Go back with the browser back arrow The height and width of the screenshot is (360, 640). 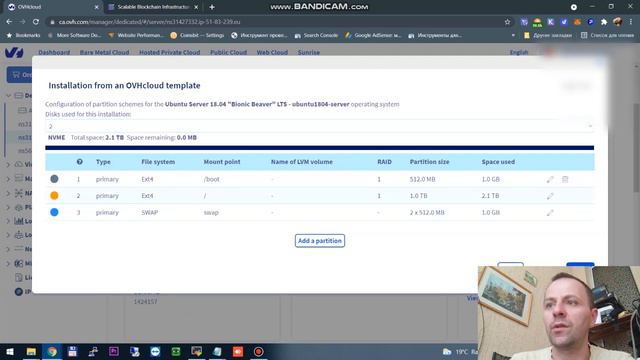pos(9,22)
